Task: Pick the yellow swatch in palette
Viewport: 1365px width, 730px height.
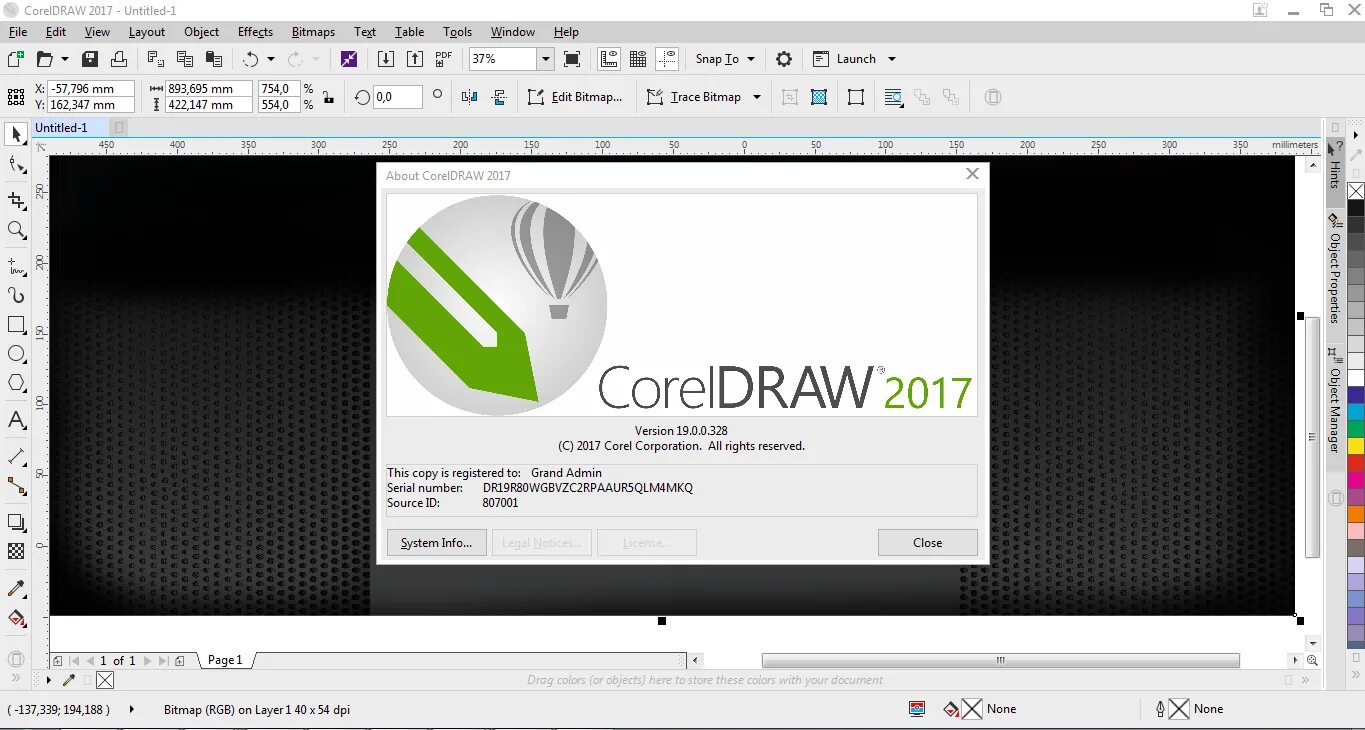Action: 1356,445
